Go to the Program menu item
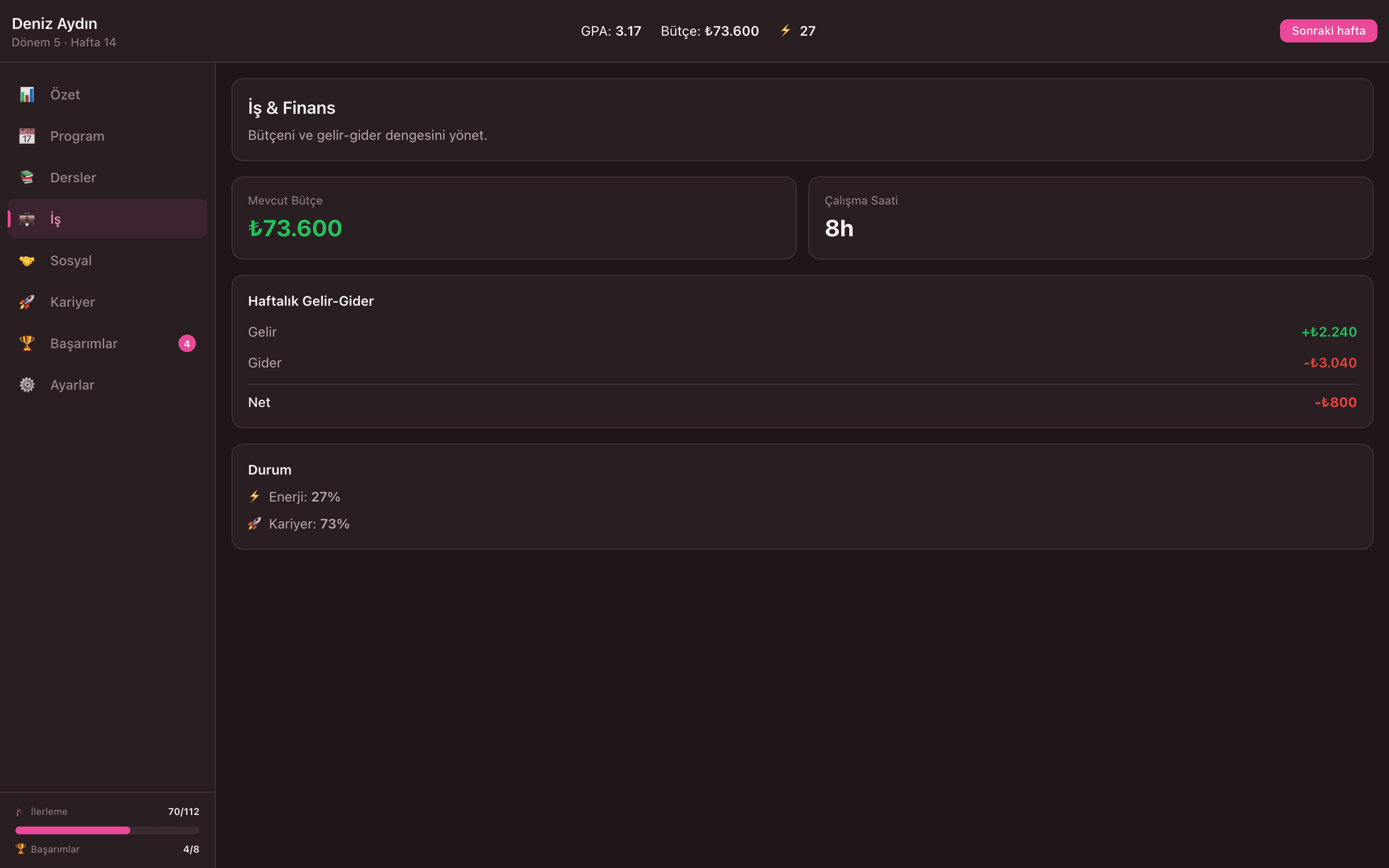The image size is (1389, 868). [x=108, y=136]
